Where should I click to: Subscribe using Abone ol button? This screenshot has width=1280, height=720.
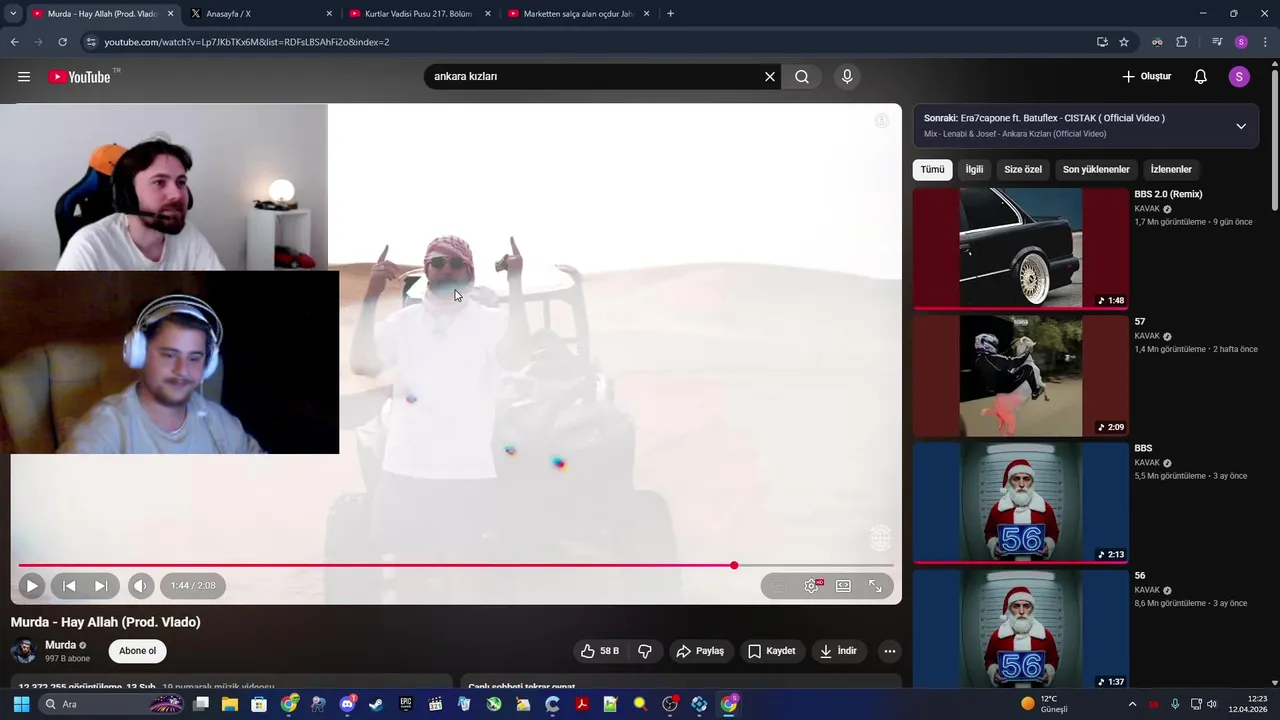(x=138, y=651)
